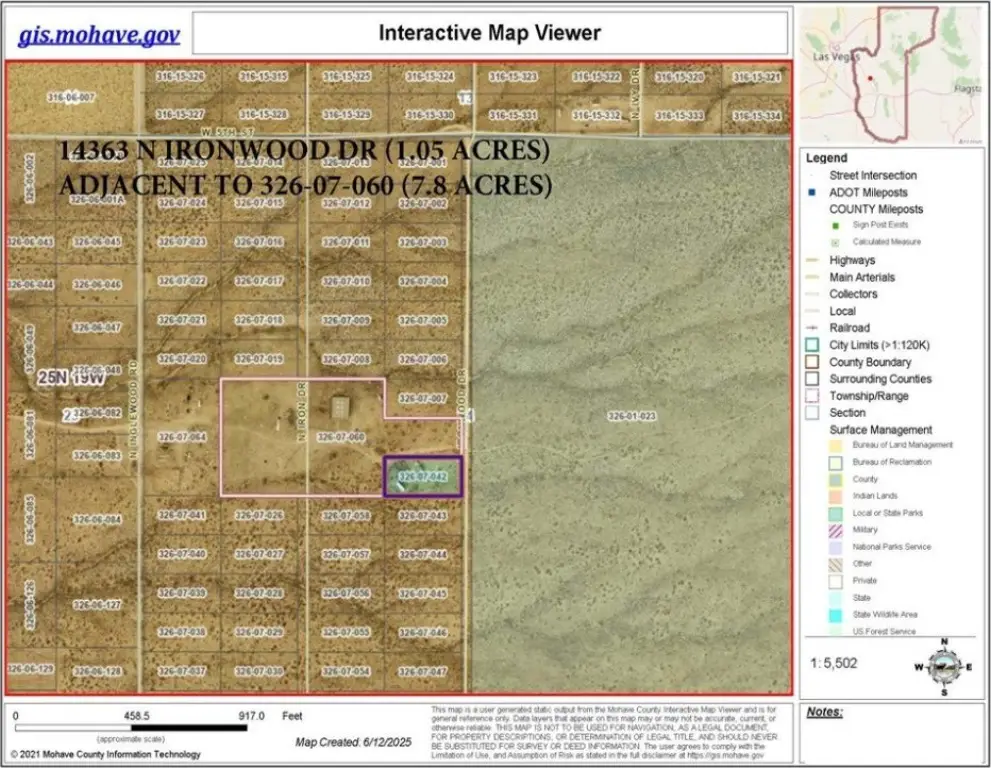Click the north arrow compass rose
This screenshot has width=991, height=768.
942,667
